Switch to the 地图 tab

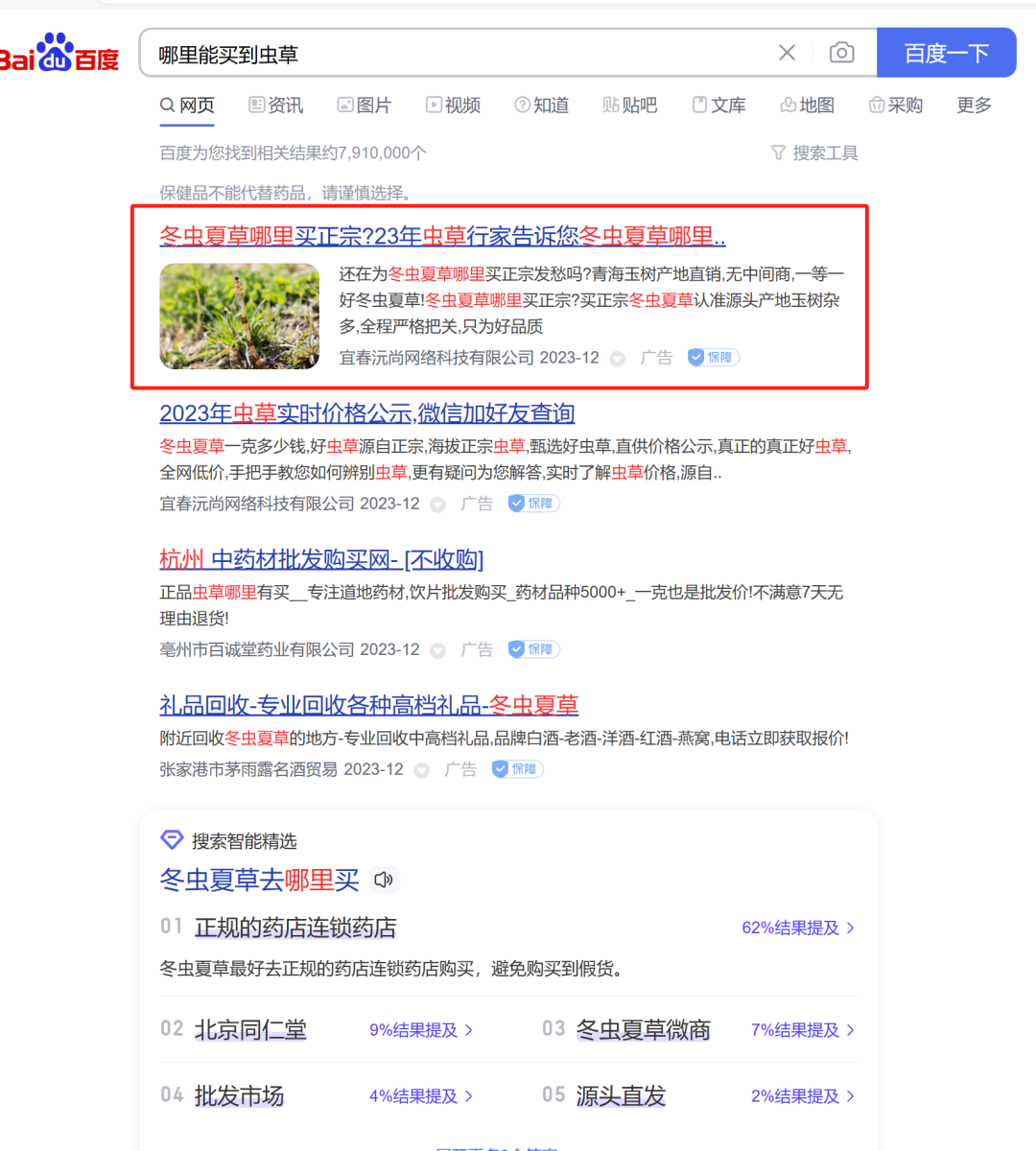tap(807, 106)
